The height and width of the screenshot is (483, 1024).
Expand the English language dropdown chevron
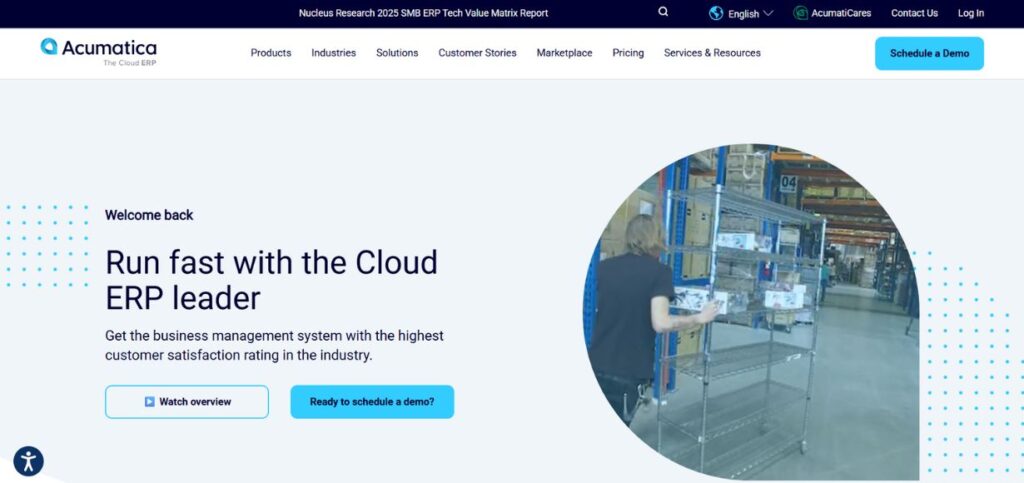click(x=768, y=13)
